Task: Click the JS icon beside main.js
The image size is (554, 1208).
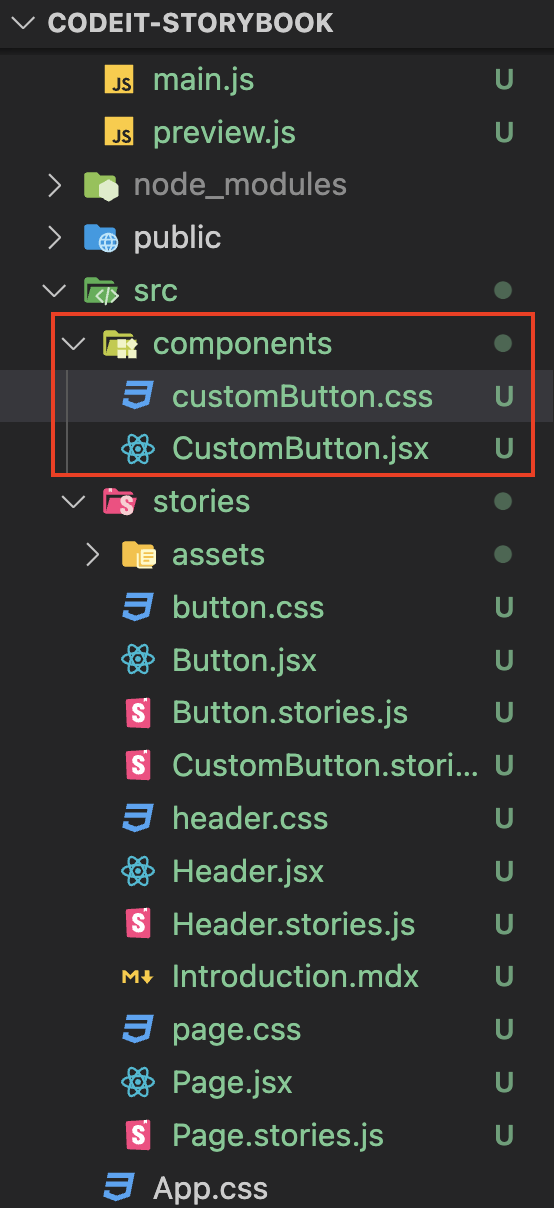Action: [120, 80]
